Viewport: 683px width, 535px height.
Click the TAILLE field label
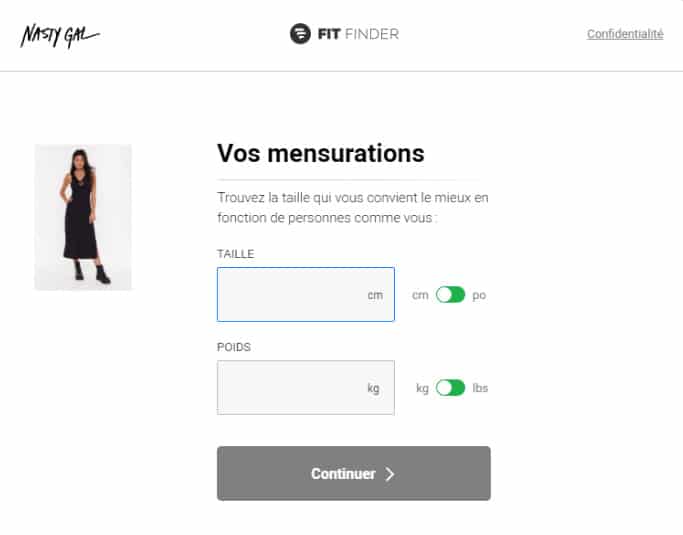[236, 254]
